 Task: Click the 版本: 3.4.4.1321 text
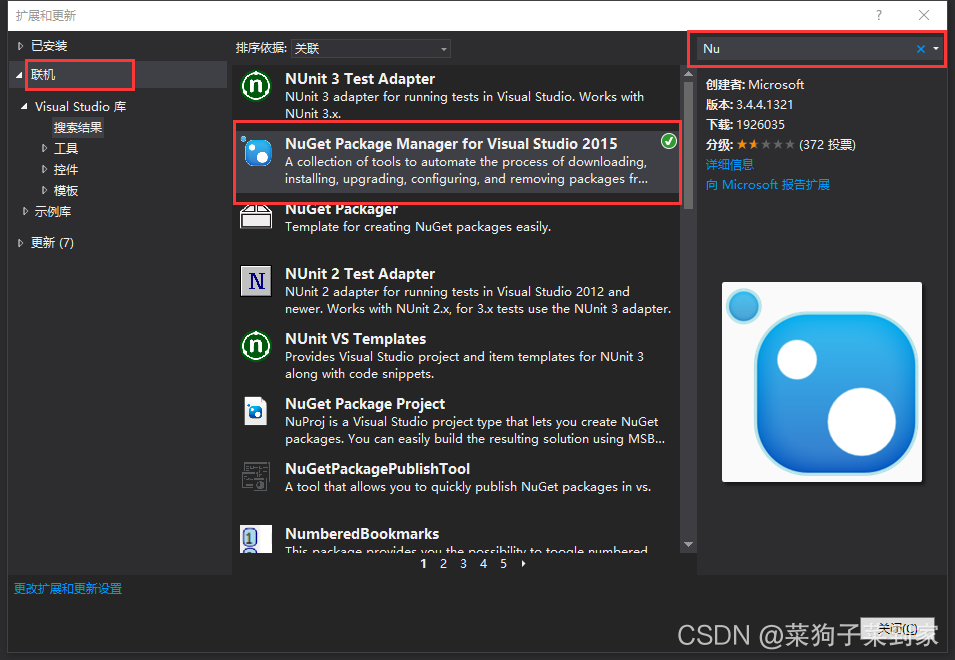pos(749,104)
